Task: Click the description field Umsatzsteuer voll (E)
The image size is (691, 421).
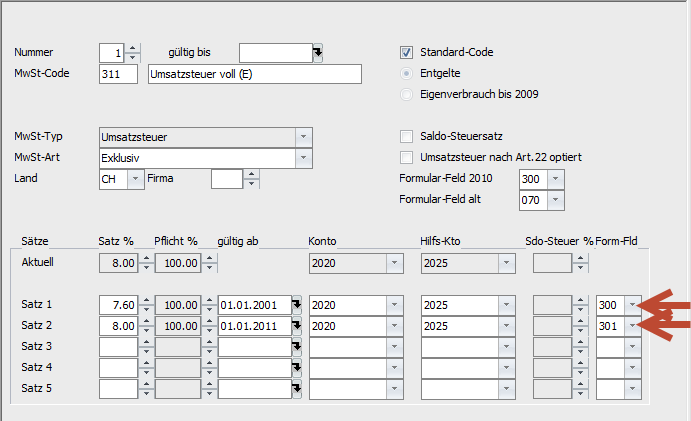Action: click(255, 74)
